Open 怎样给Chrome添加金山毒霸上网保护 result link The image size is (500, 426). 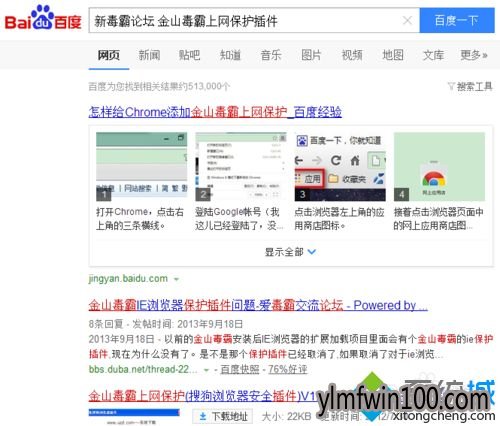[x=215, y=112]
